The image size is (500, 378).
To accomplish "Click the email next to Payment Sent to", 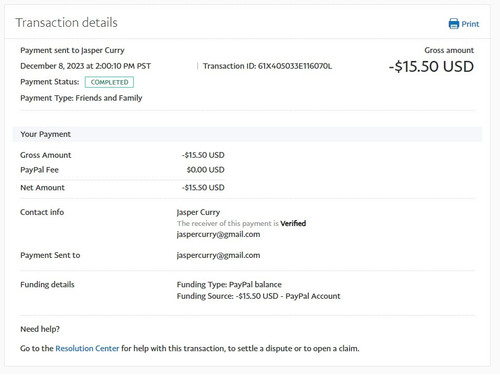I will point(218,255).
